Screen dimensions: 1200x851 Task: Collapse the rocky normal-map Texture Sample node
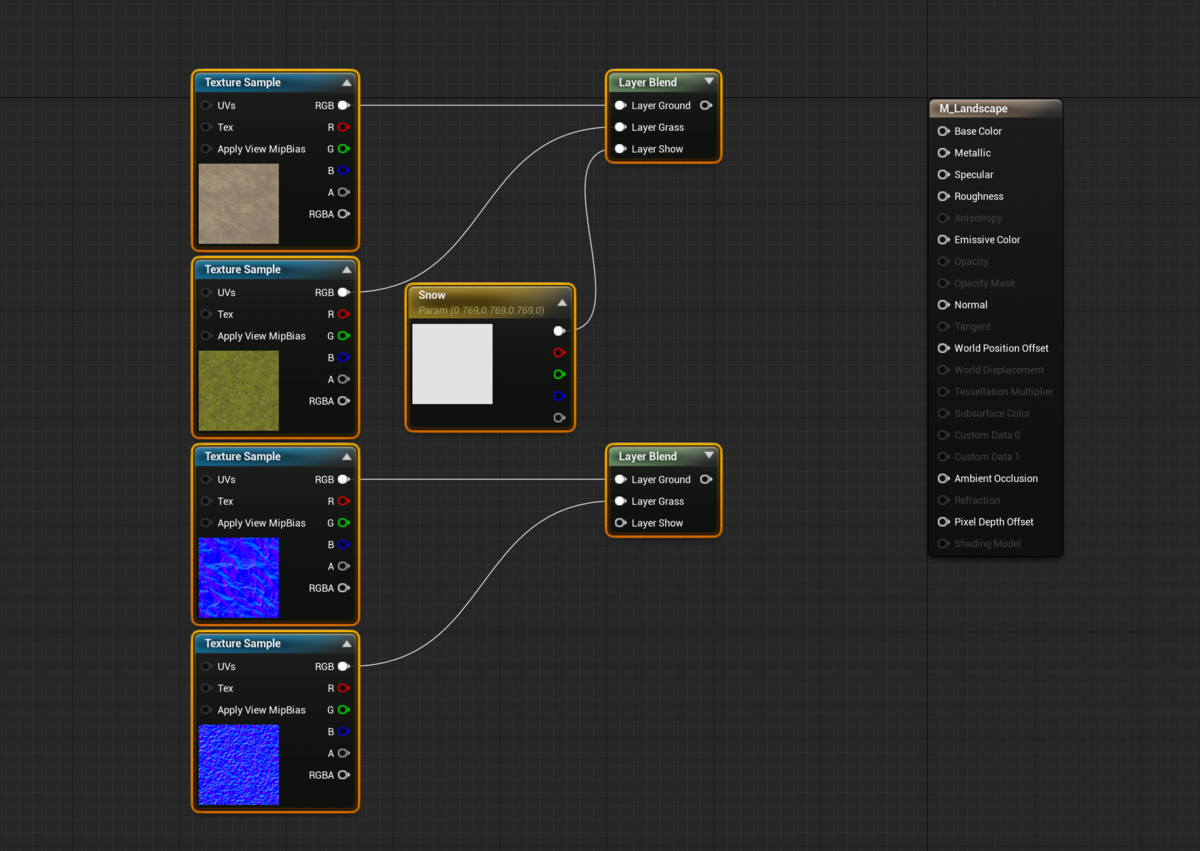[x=347, y=457]
